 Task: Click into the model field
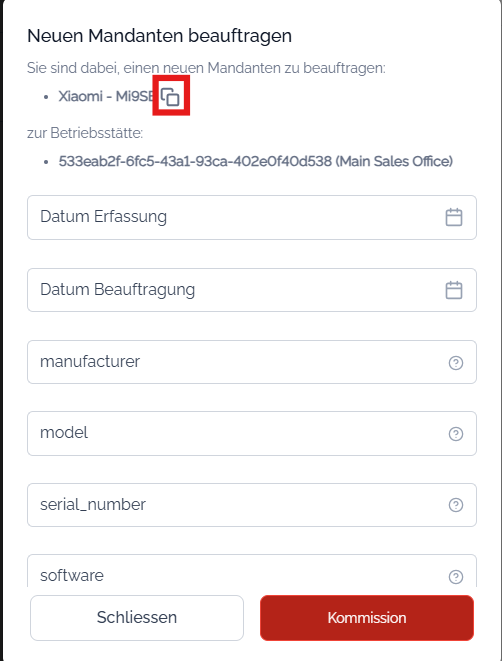252,433
